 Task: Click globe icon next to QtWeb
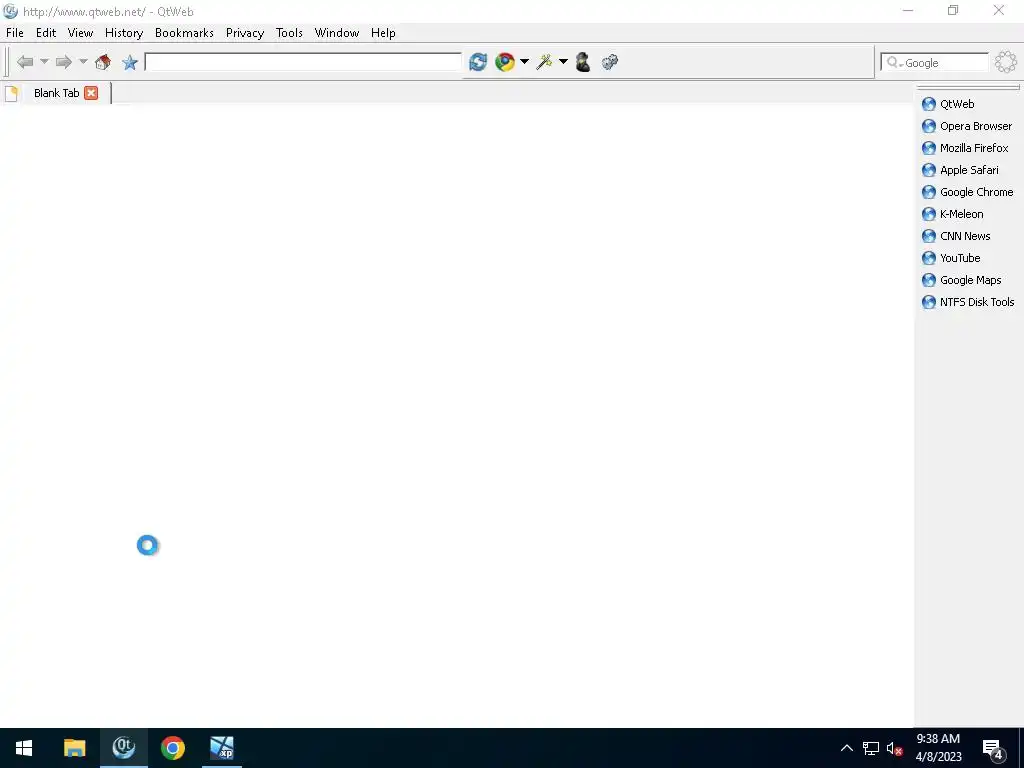coord(929,104)
